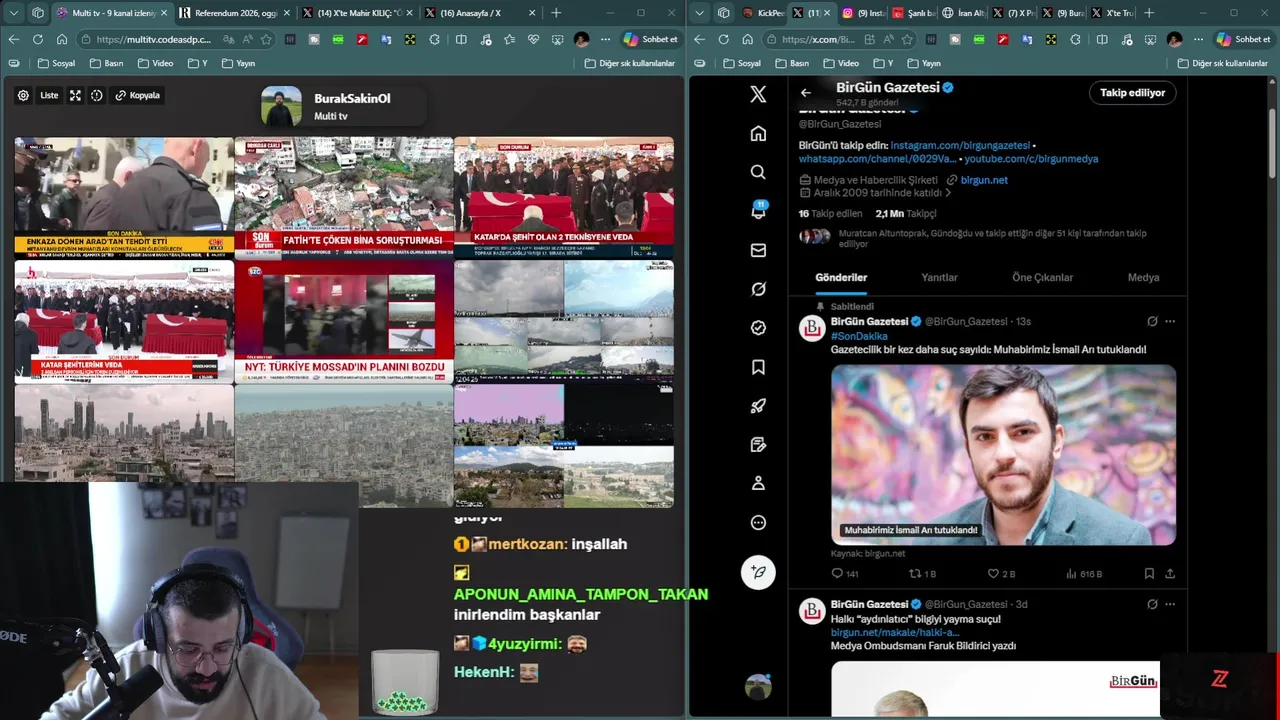This screenshot has width=1280, height=720.
Task: Open the pencil-note icon in X sidebar
Action: click(x=758, y=444)
